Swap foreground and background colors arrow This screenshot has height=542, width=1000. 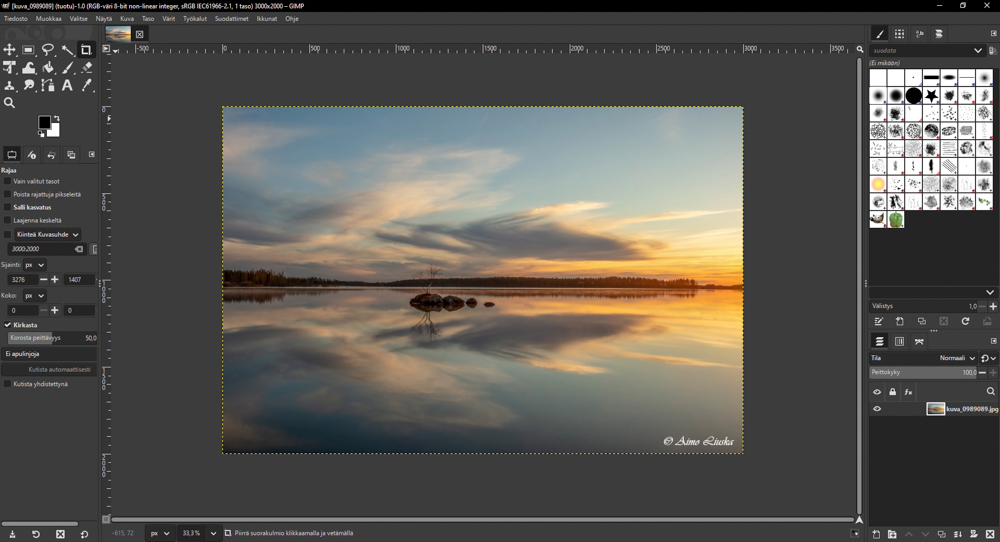pyautogui.click(x=57, y=119)
